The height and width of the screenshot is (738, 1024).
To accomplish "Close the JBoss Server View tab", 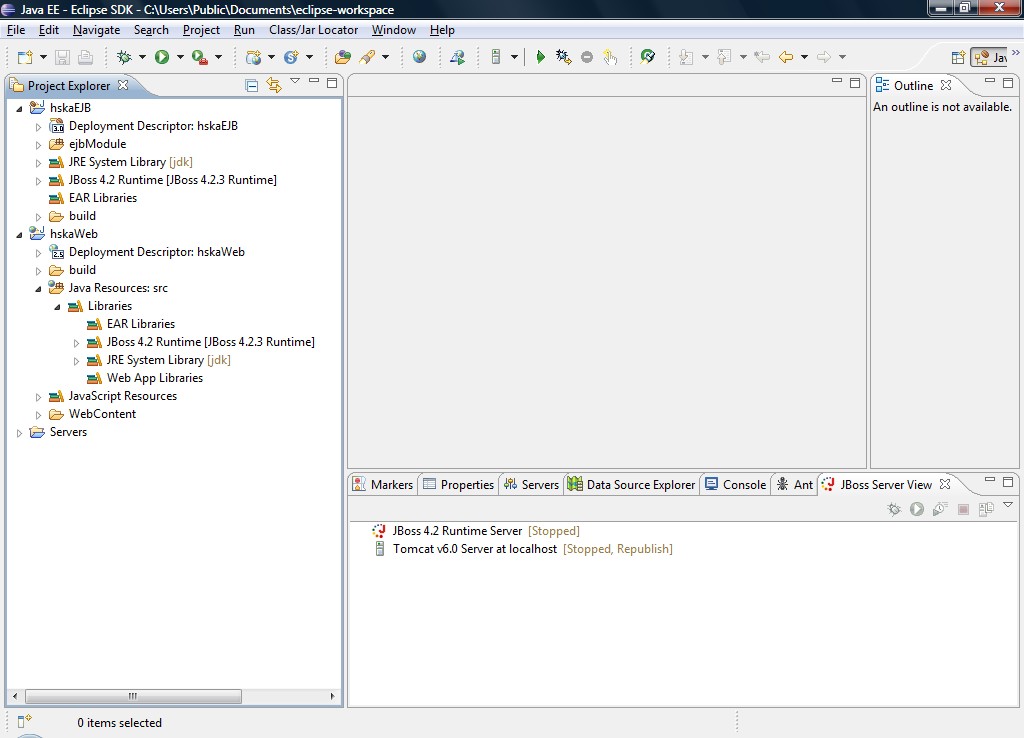I will pyautogui.click(x=945, y=485).
